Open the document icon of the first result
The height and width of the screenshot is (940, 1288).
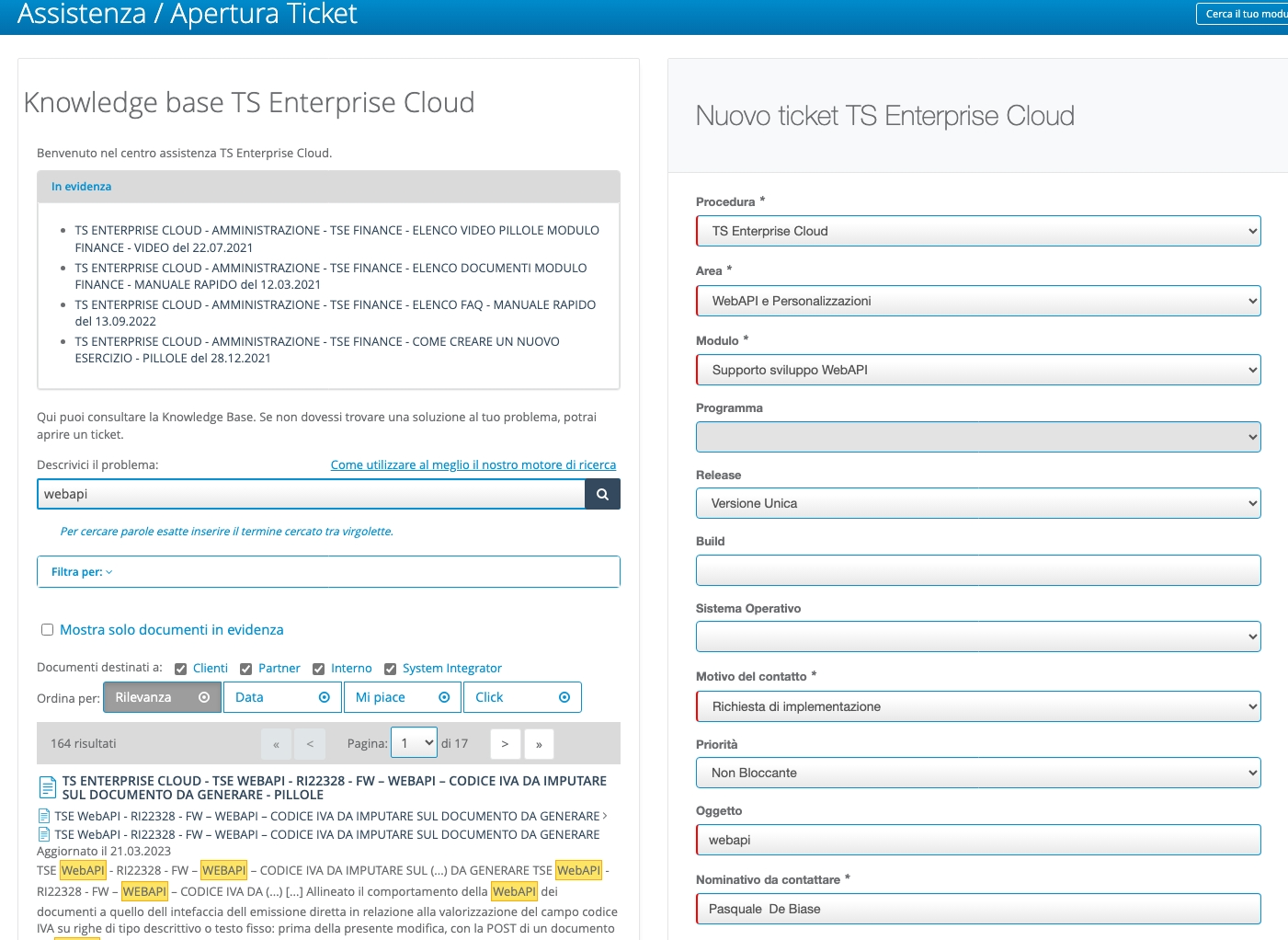pyautogui.click(x=47, y=787)
